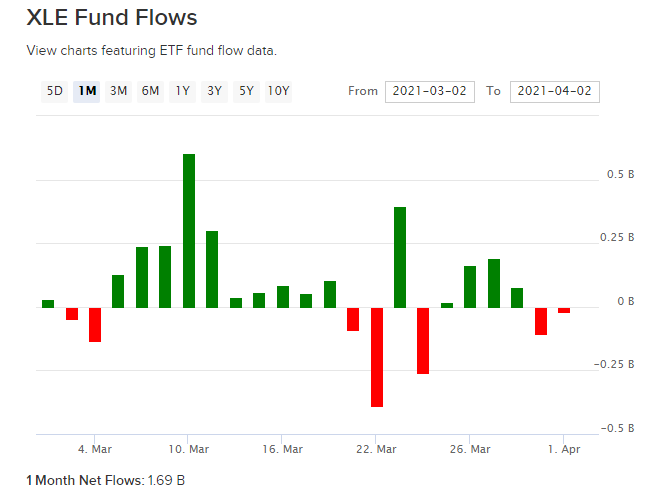This screenshot has width=664, height=495.
Task: Display the 10Y fund flows
Action: (x=278, y=91)
